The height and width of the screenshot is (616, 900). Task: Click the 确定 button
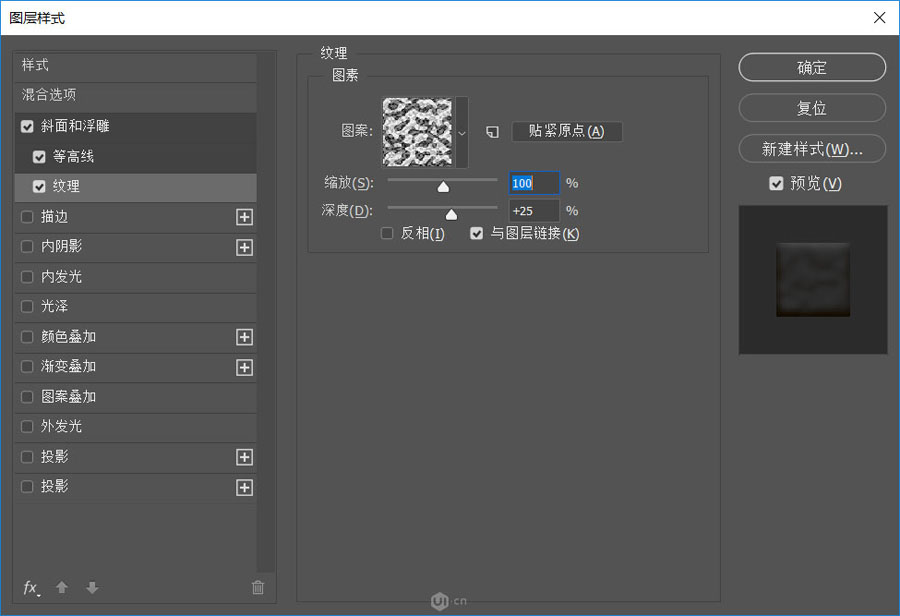tap(811, 67)
